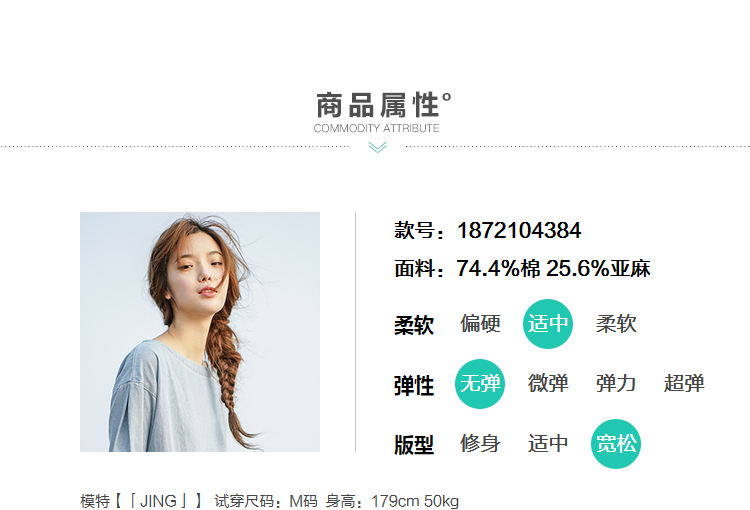This screenshot has height=510, width=750.
Task: Click the COMMODITY ATTRIBUTE subtitle
Action: (376, 128)
